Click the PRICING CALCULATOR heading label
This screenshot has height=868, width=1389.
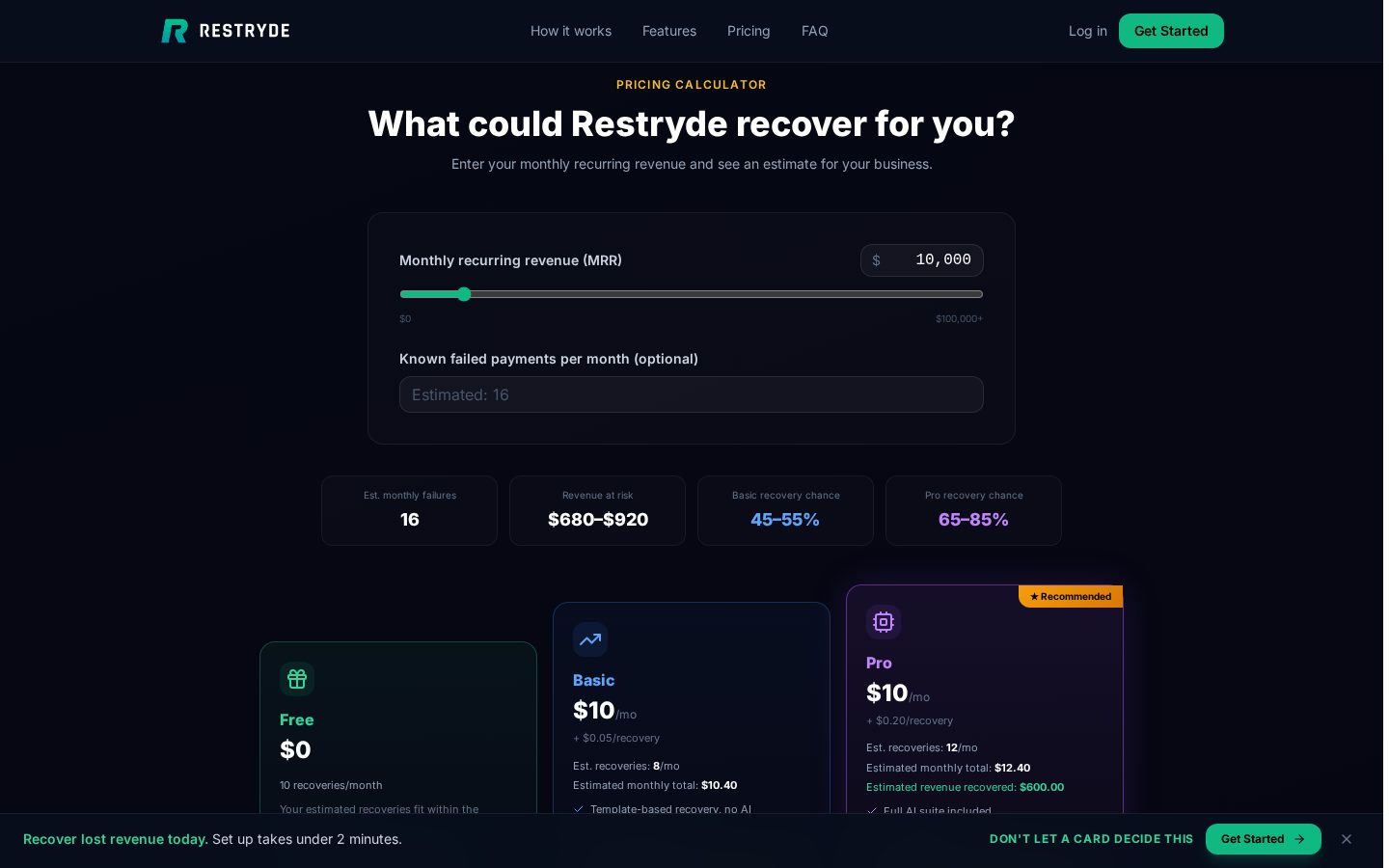(692, 85)
